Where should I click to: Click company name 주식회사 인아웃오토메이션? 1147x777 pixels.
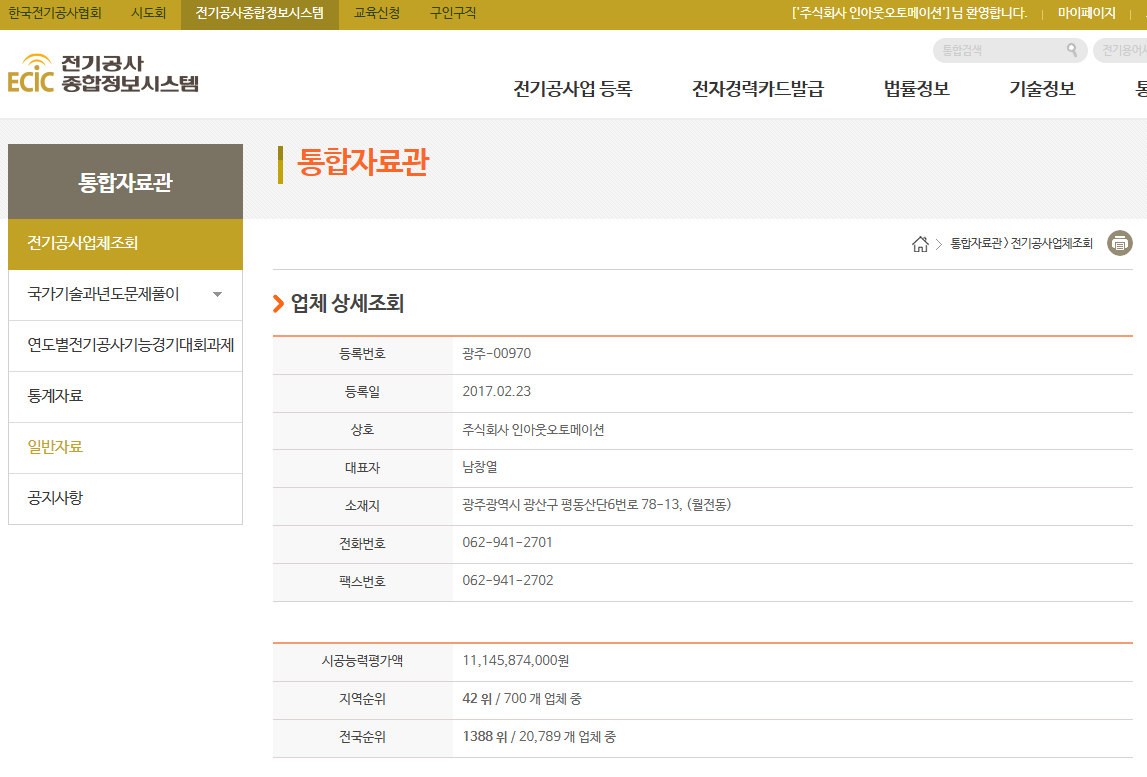(533, 429)
